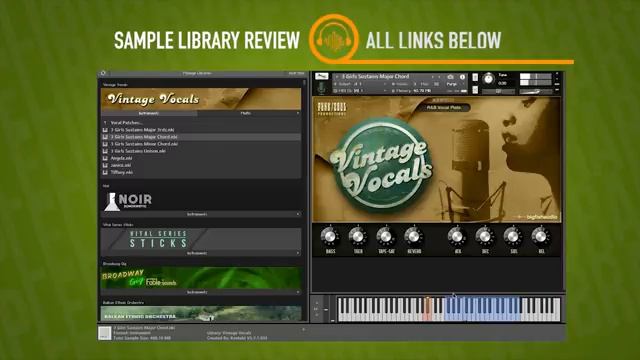Expand Instruments bar under Noir library
Image resolution: width=640 pixels, height=360 pixels.
coord(201,214)
